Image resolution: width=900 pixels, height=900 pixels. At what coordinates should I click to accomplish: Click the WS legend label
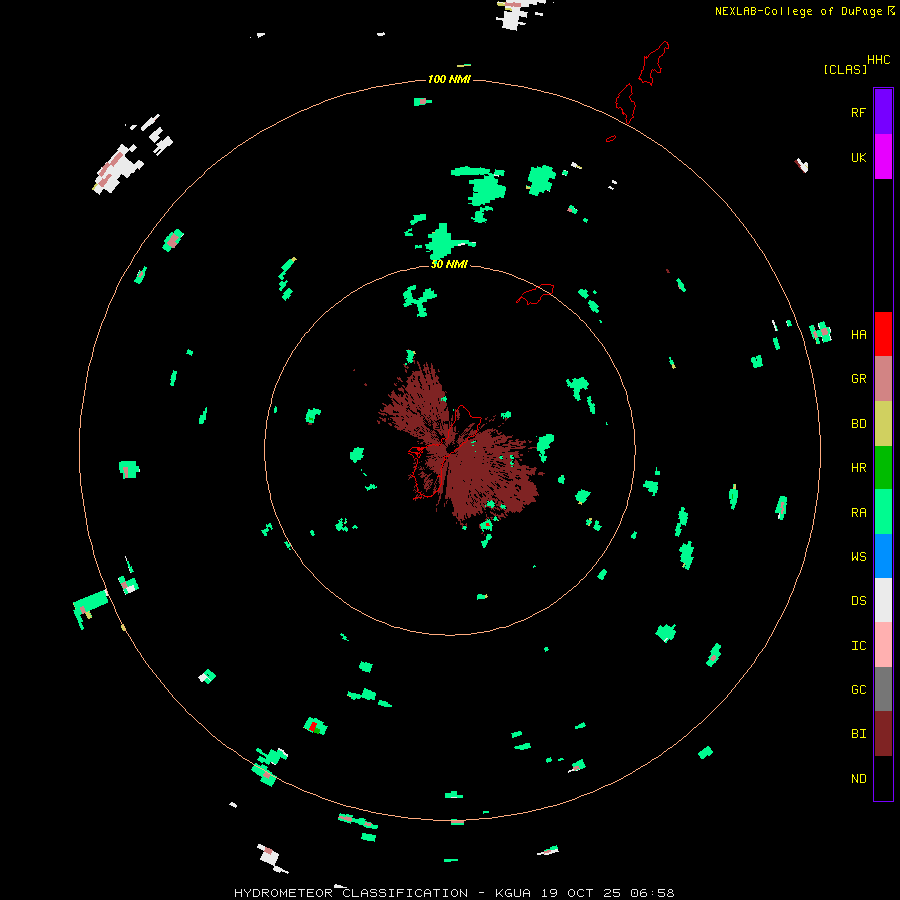(x=858, y=557)
